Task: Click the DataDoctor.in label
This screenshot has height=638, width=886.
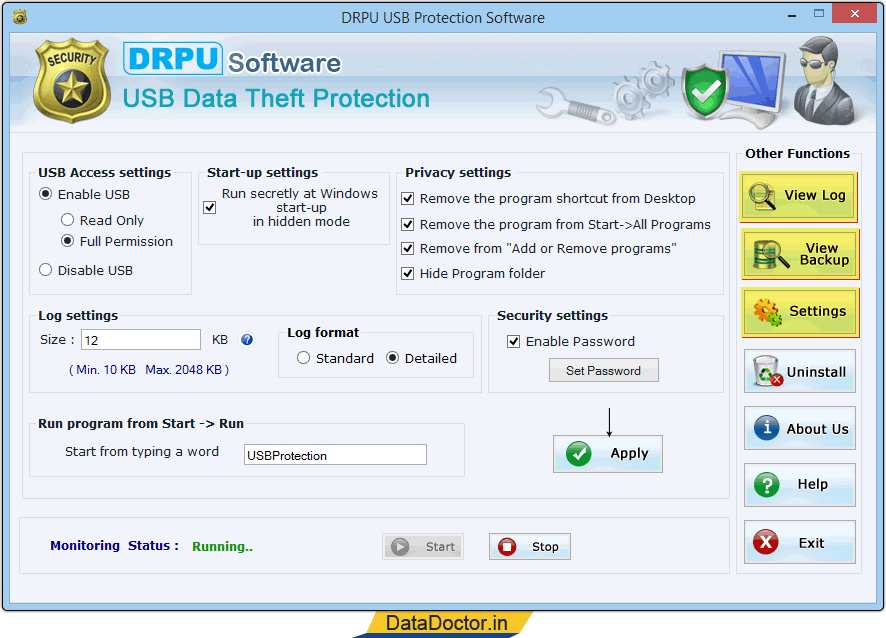Action: 446,623
